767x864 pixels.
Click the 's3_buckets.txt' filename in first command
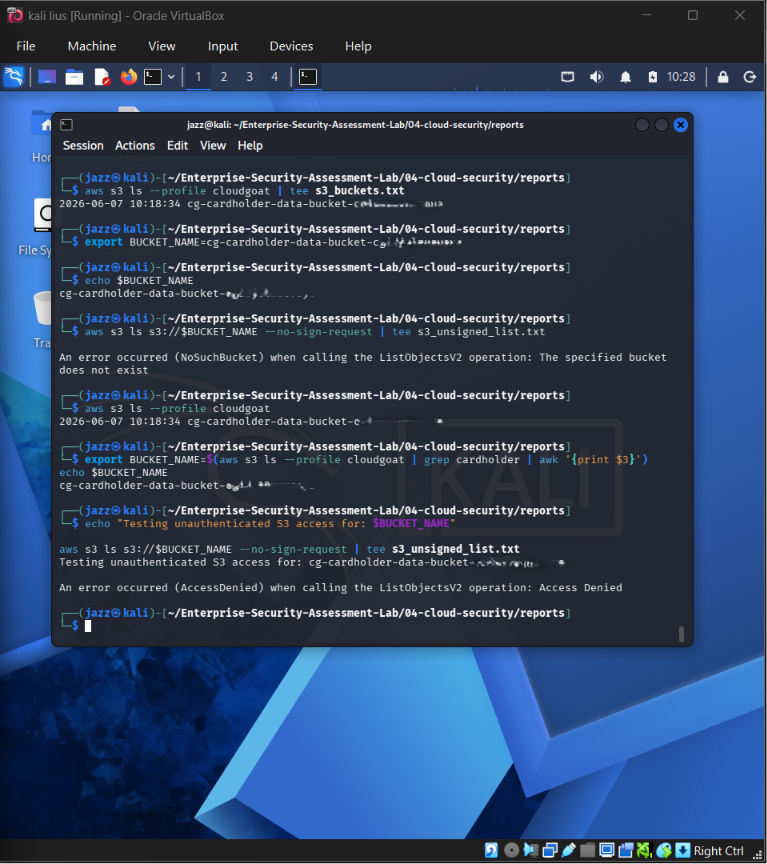pyautogui.click(x=360, y=191)
